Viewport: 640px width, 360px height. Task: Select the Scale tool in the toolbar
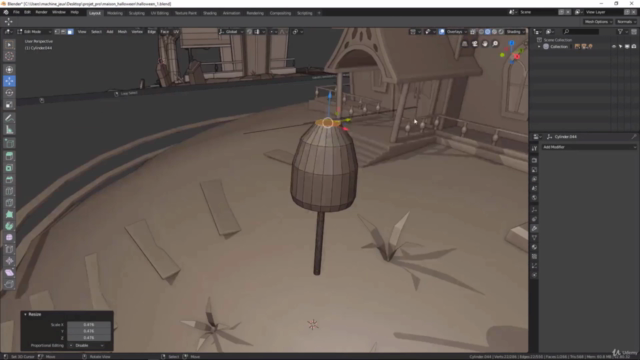click(x=9, y=105)
